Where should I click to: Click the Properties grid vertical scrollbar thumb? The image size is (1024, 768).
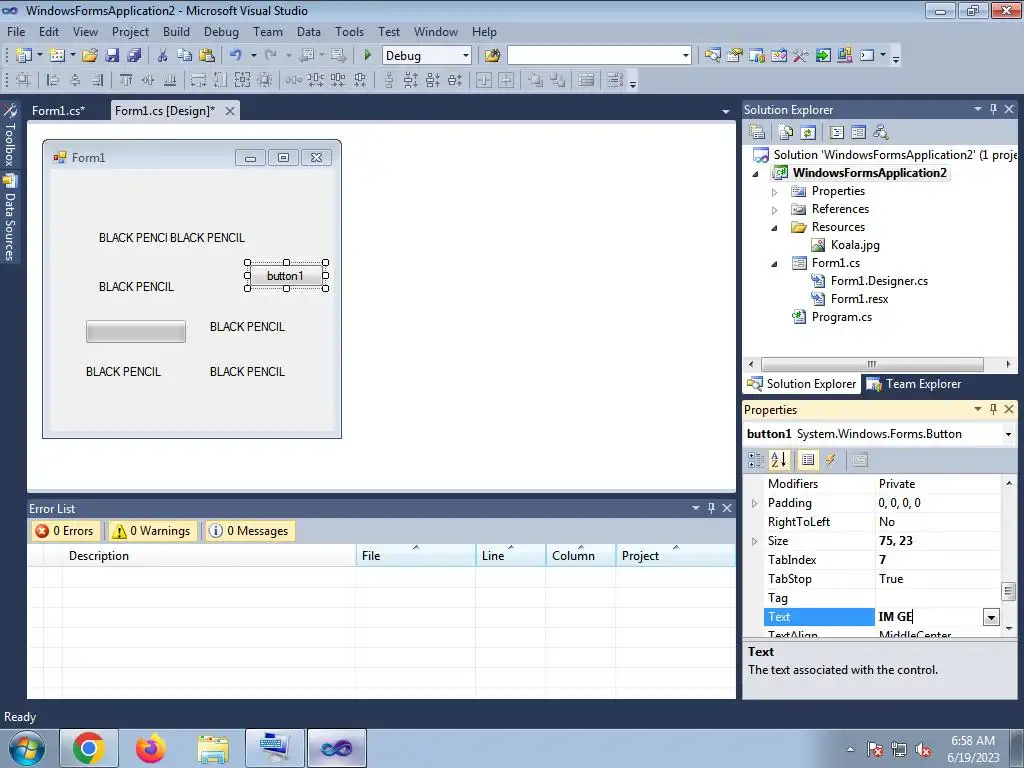pos(1008,591)
